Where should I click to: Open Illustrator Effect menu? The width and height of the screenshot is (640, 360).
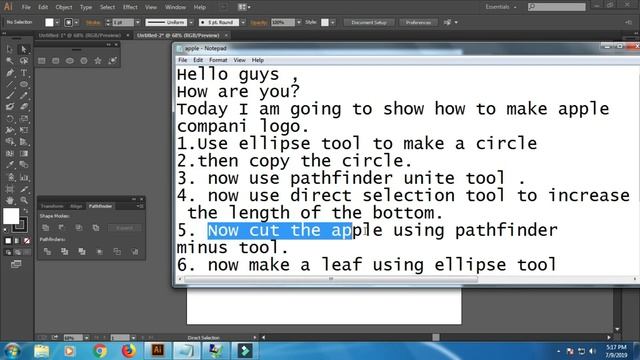tap(130, 7)
